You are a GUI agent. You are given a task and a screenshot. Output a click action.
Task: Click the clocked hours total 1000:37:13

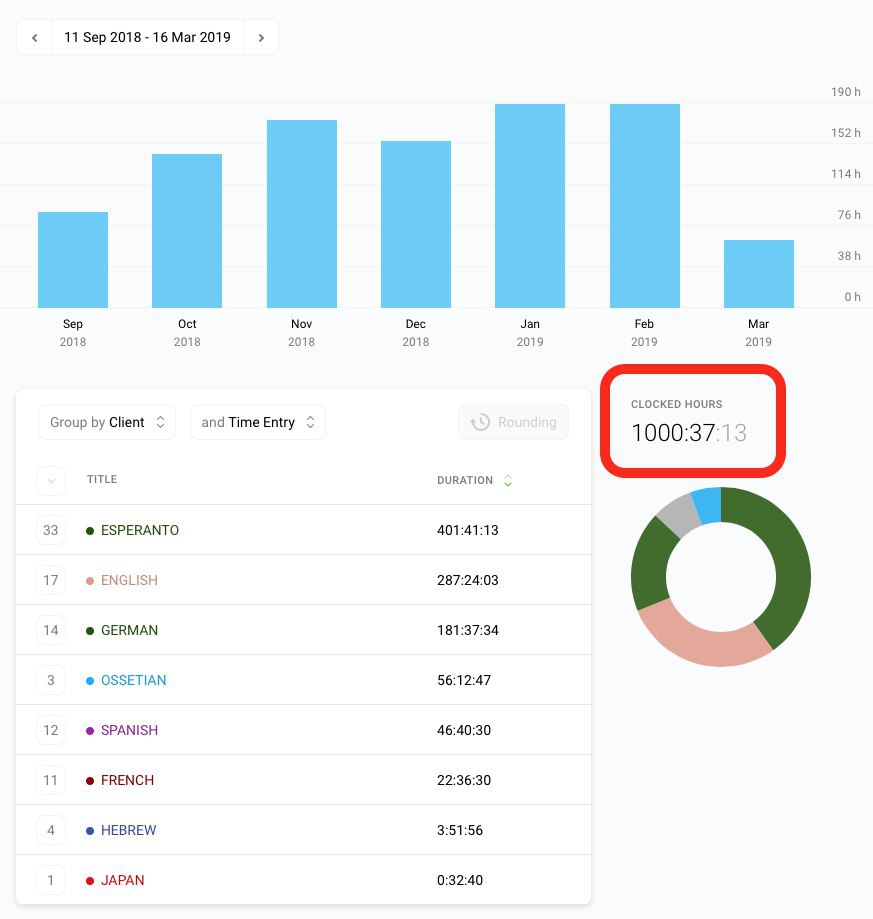tap(689, 433)
